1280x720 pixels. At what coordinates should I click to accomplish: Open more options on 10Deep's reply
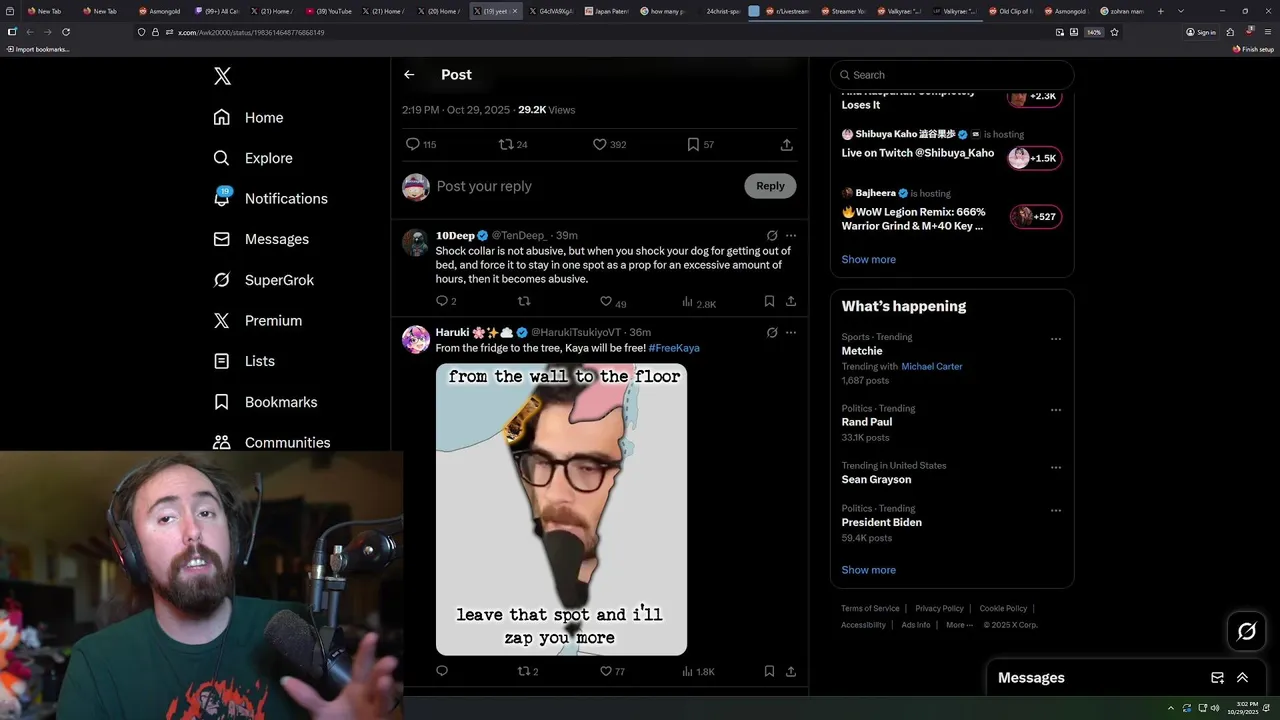[791, 236]
